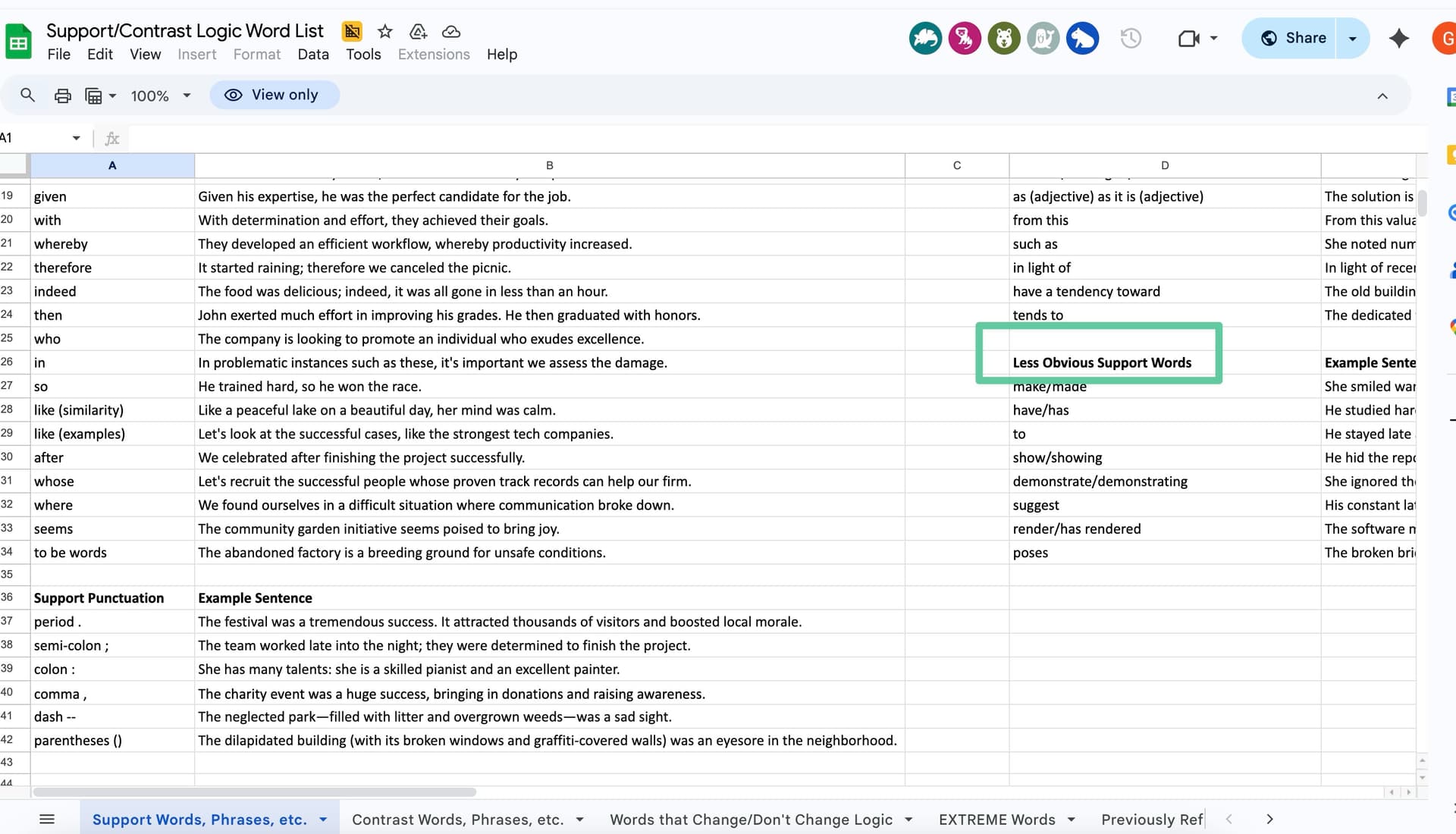Open the Tools menu
Image resolution: width=1456 pixels, height=834 pixels.
pyautogui.click(x=363, y=55)
